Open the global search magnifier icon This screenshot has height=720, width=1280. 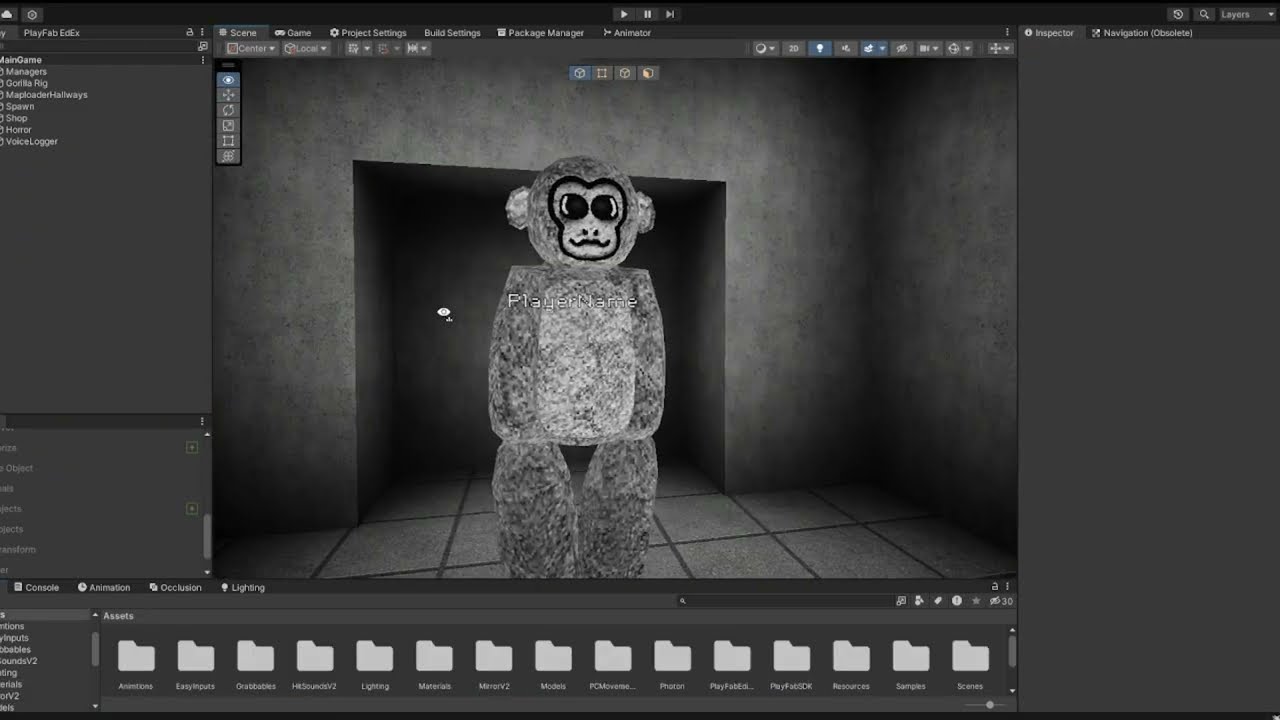(x=1204, y=14)
